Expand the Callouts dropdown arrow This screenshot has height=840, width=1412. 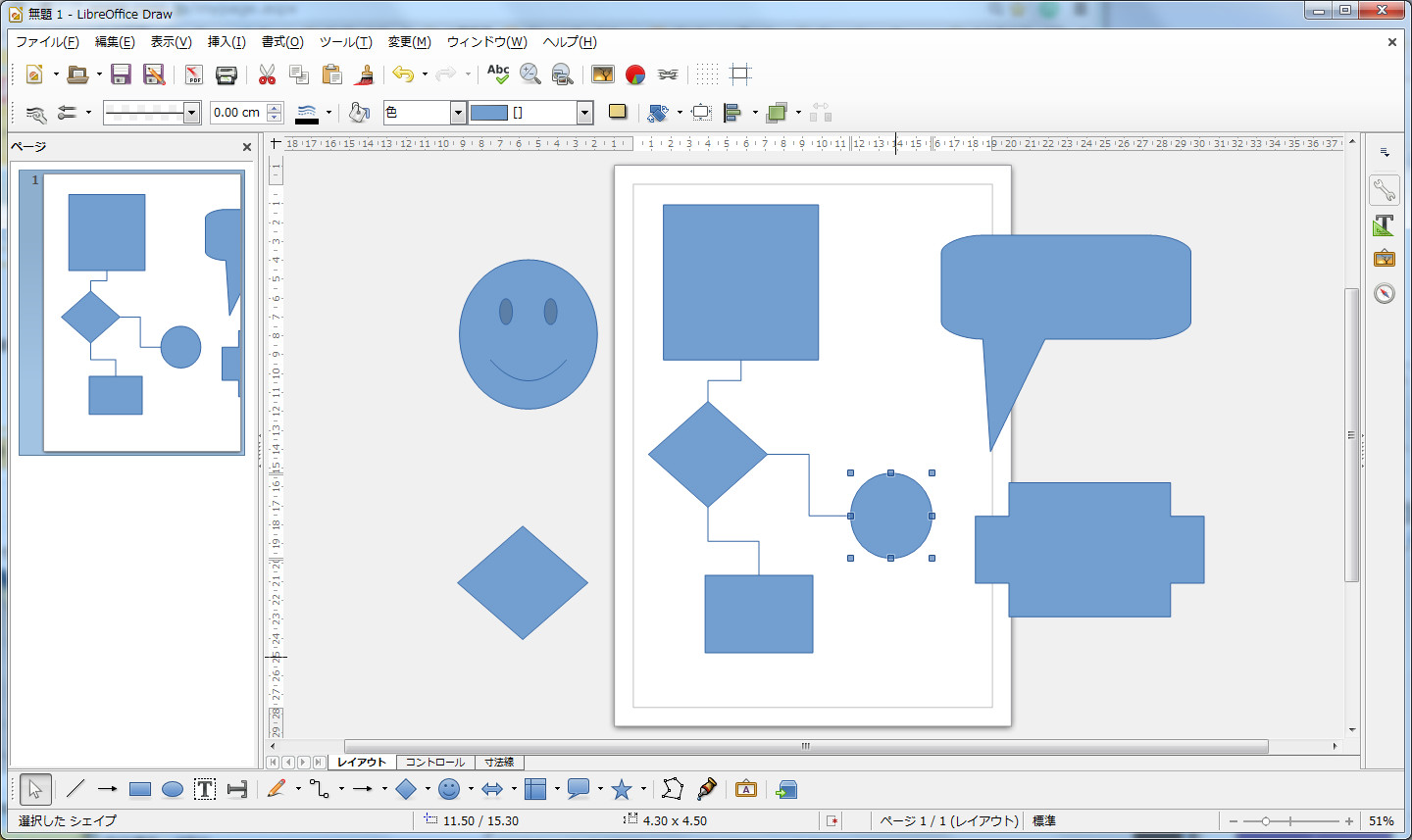click(600, 789)
